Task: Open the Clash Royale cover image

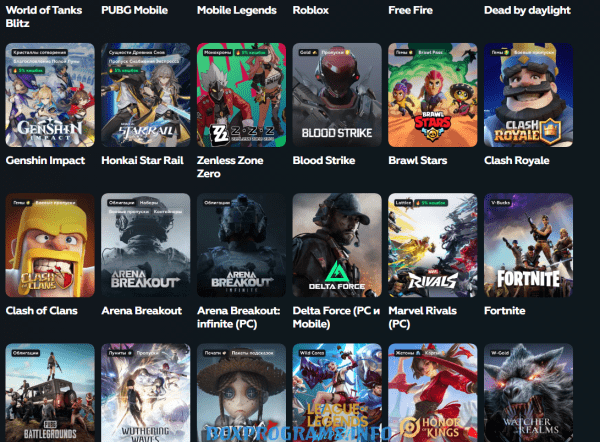Action: click(x=528, y=95)
